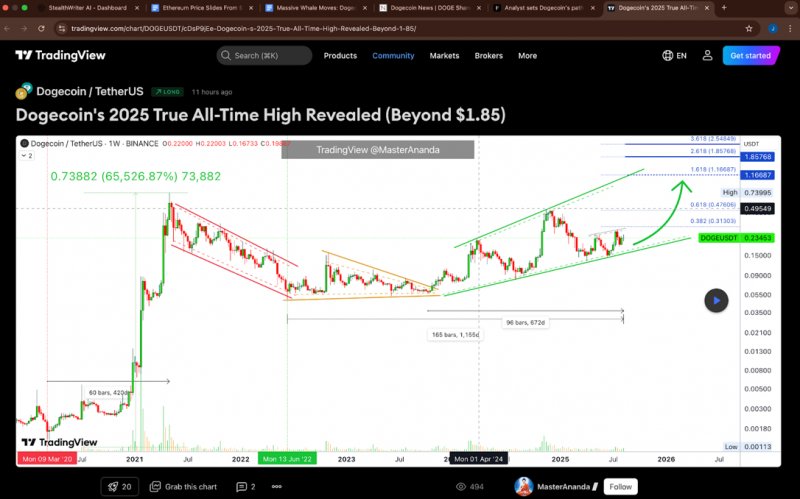
Task: Click the Get started button
Action: 751,56
